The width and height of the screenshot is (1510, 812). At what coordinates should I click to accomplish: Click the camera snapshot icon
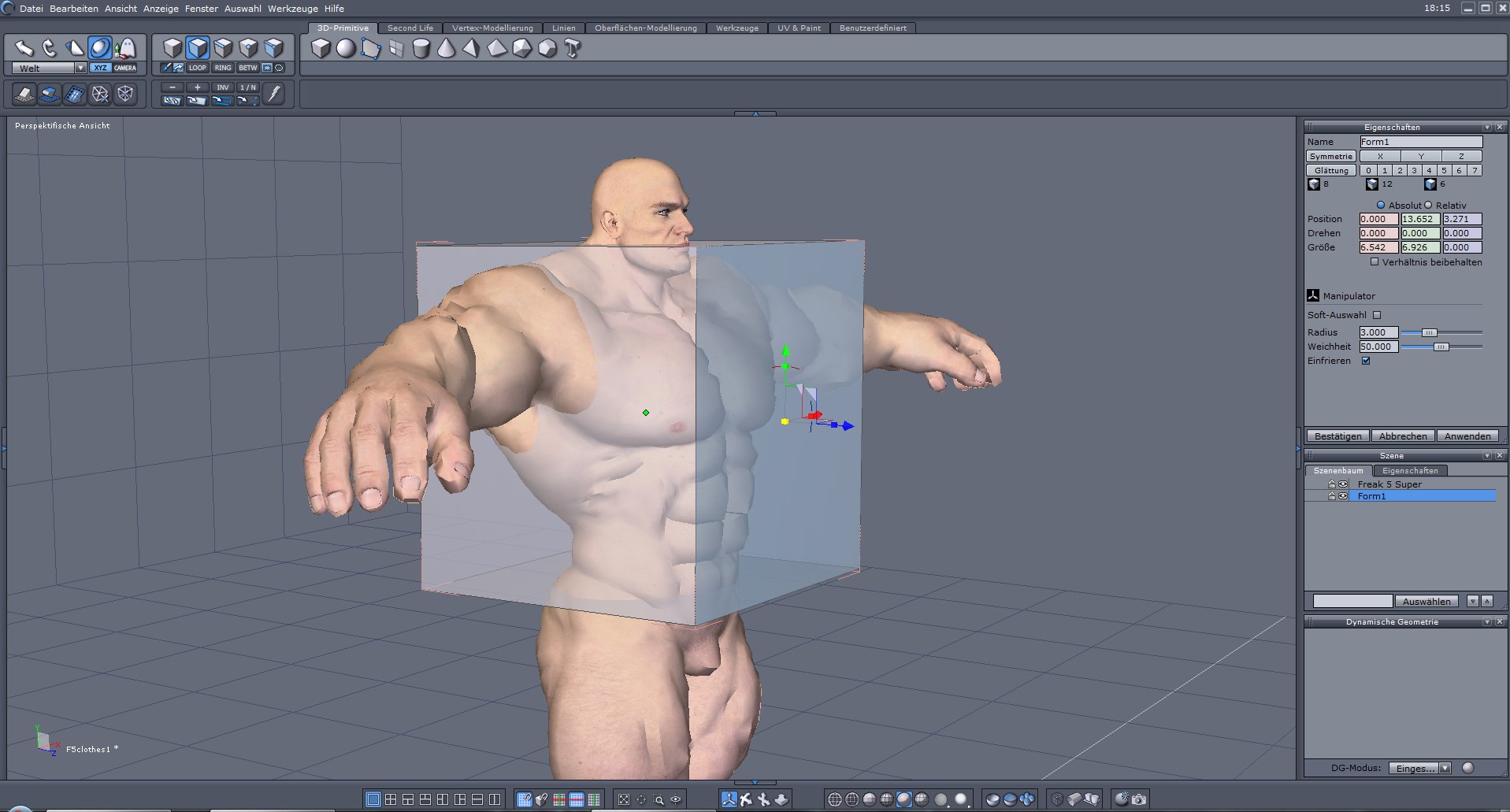(x=1139, y=799)
